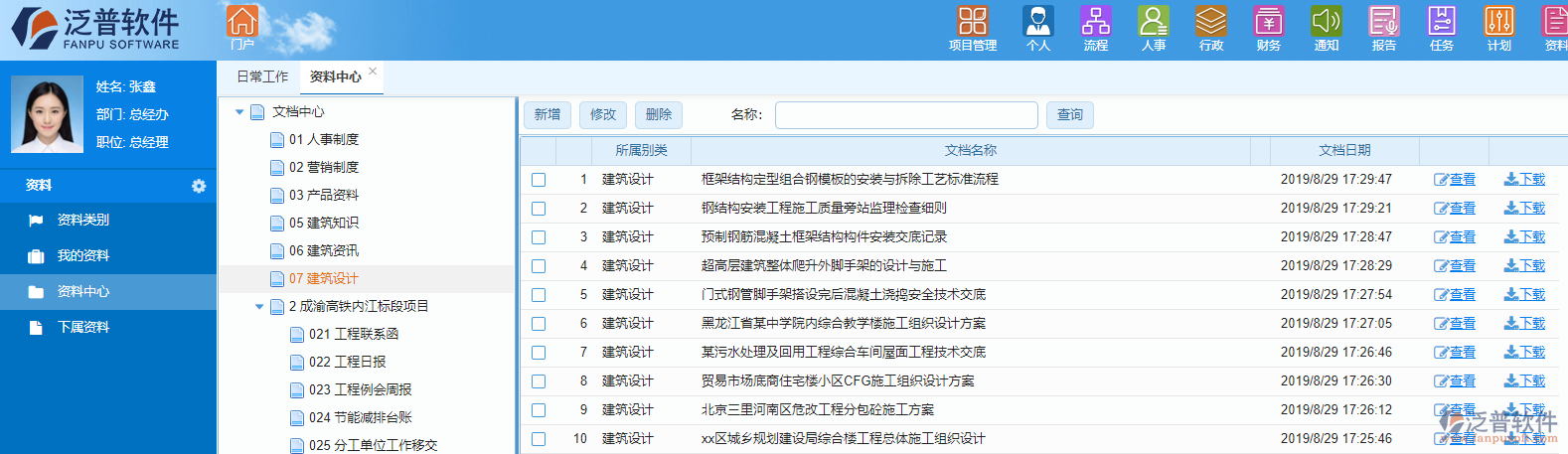Collapse the 文档中心 tree node
Screen dimensions: 1568x454
tap(239, 112)
